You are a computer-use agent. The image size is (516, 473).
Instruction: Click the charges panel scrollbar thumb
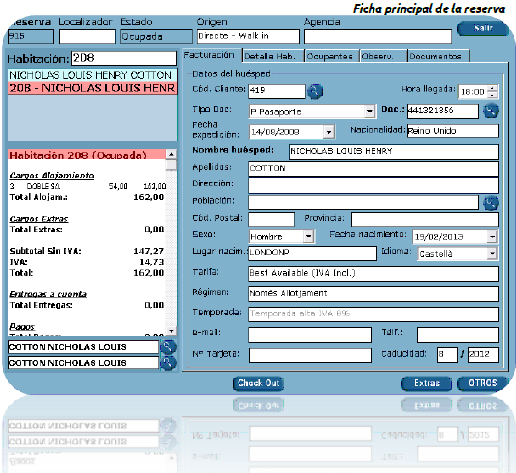tap(171, 165)
